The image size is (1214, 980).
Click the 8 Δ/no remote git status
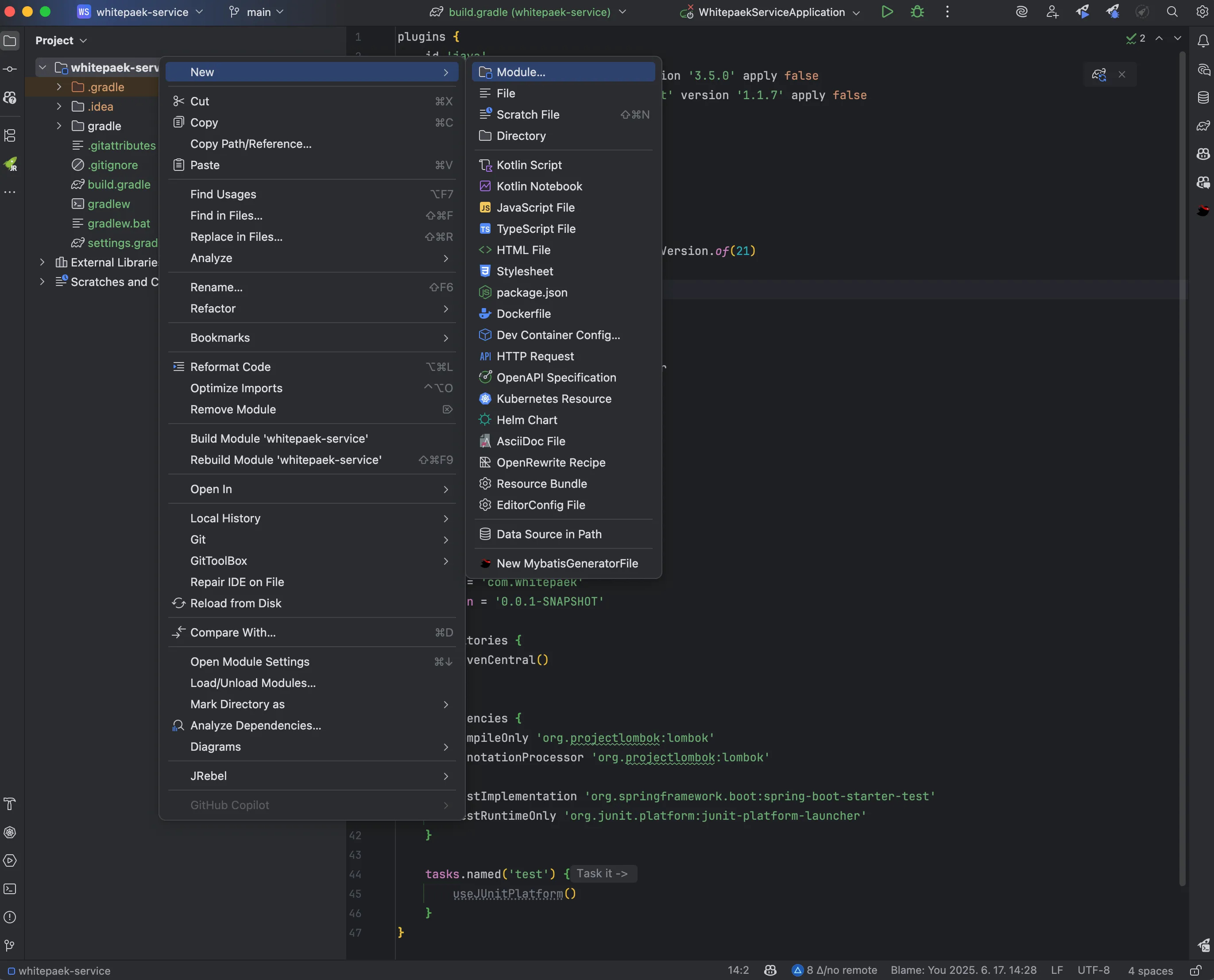click(835, 970)
